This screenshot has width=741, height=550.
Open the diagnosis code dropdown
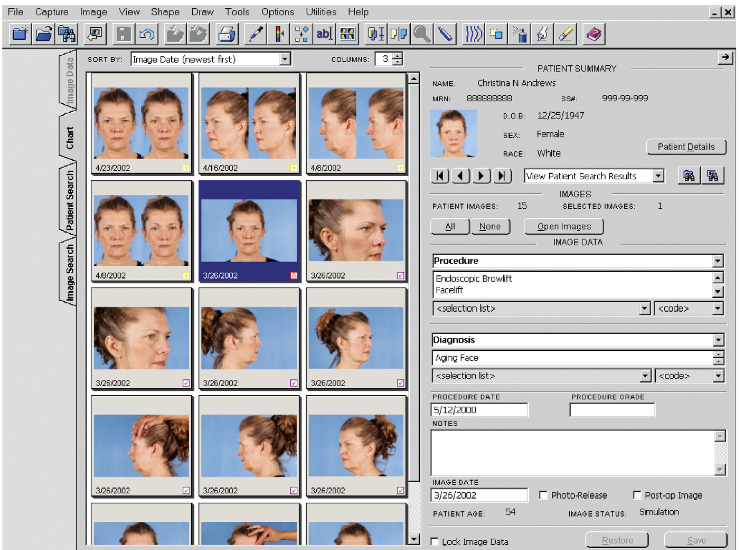tap(718, 376)
